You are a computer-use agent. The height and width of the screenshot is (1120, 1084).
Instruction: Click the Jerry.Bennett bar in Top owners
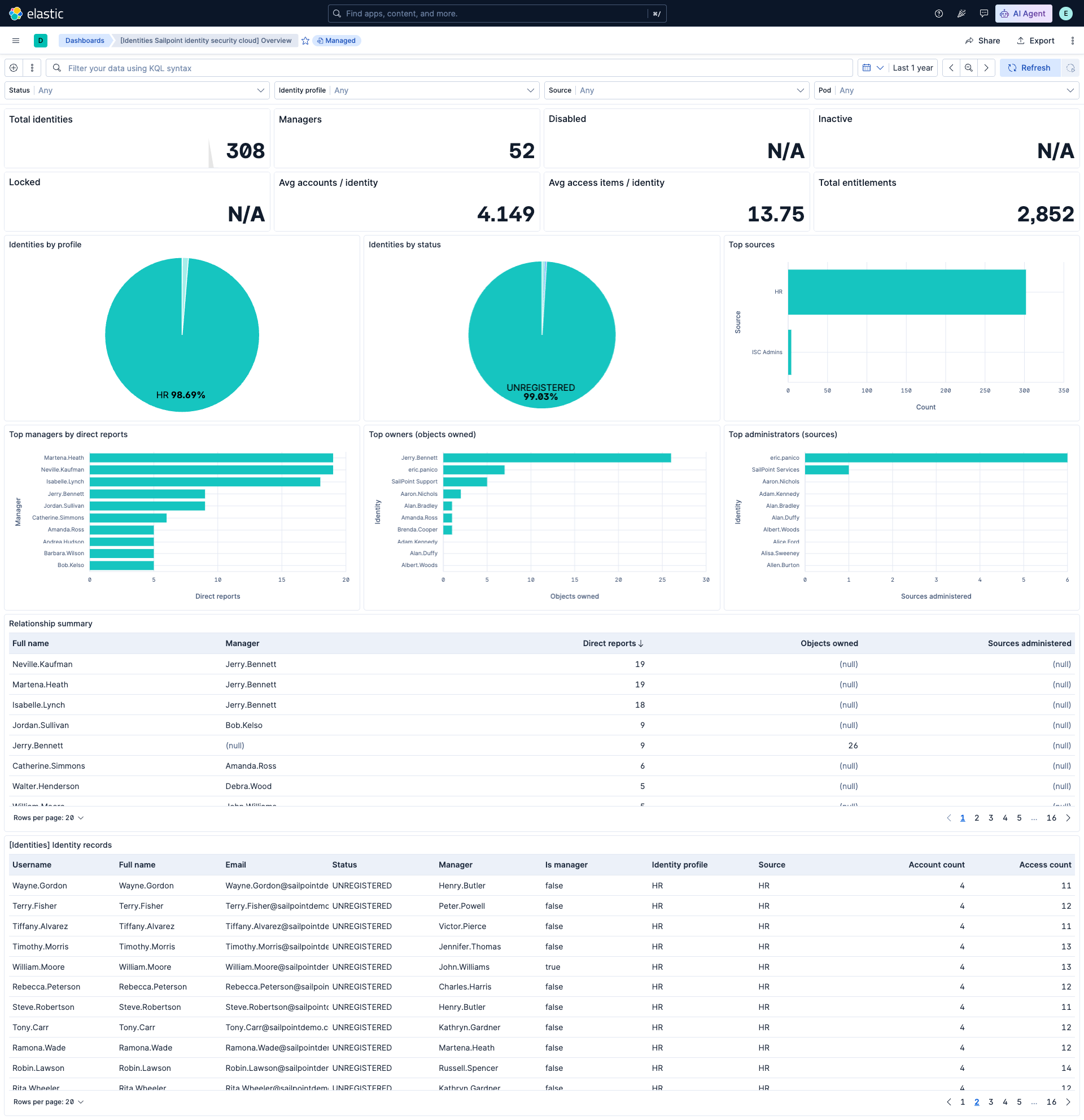click(x=557, y=457)
